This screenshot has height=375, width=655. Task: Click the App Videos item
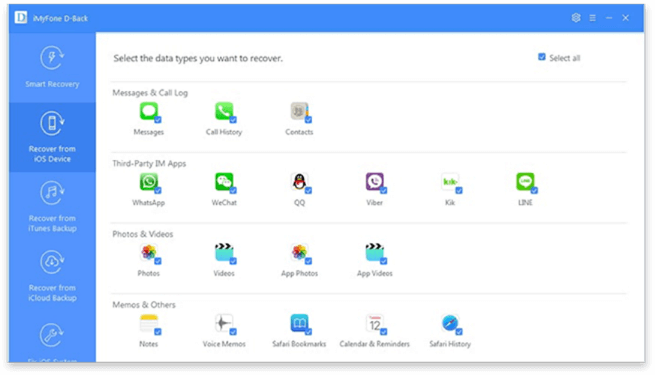click(x=375, y=260)
